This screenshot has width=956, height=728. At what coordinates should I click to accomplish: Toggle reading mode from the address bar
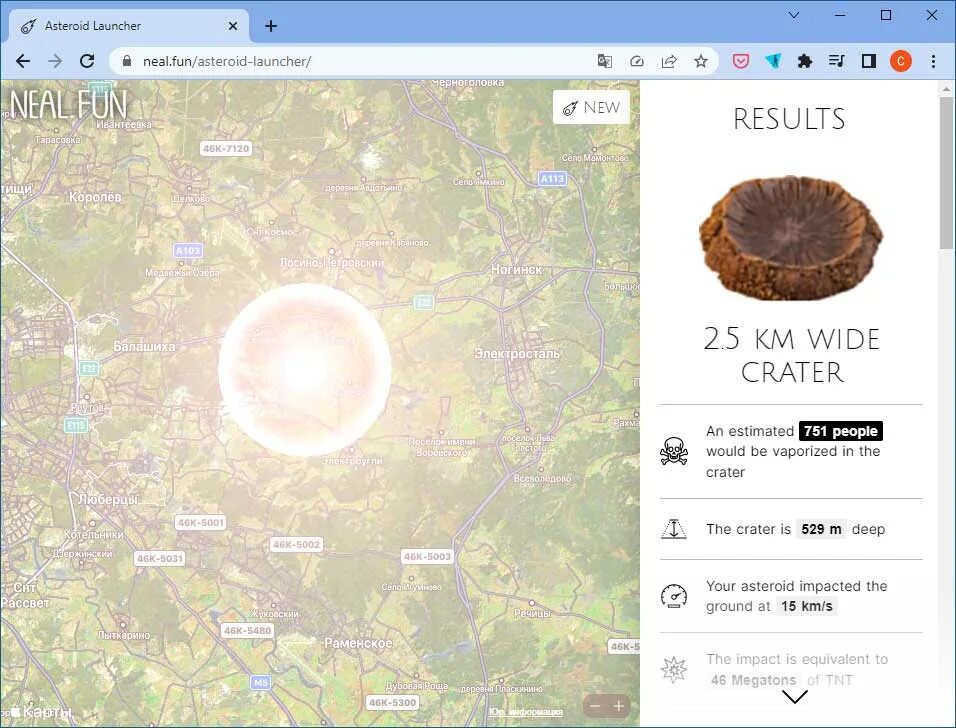tap(637, 61)
